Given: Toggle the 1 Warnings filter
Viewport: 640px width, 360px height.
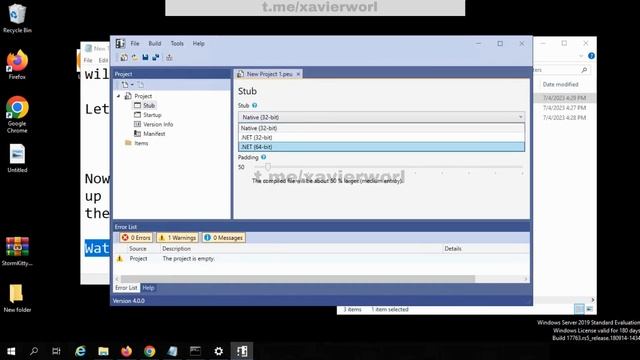Looking at the screenshot, I should [x=178, y=238].
